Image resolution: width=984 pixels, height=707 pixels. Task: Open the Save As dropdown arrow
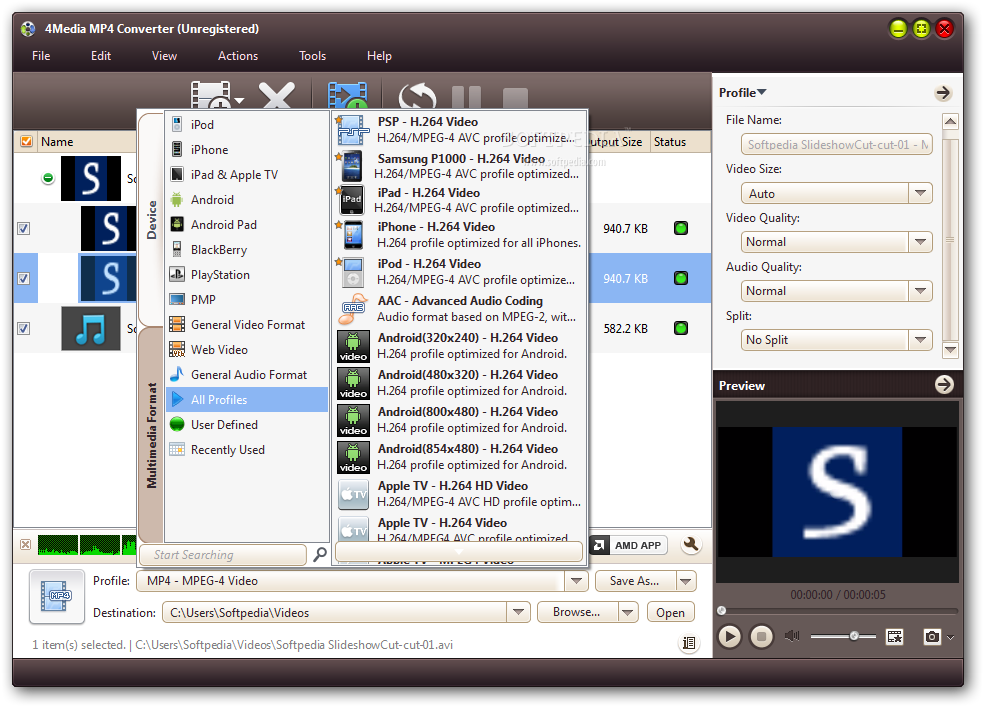(686, 581)
